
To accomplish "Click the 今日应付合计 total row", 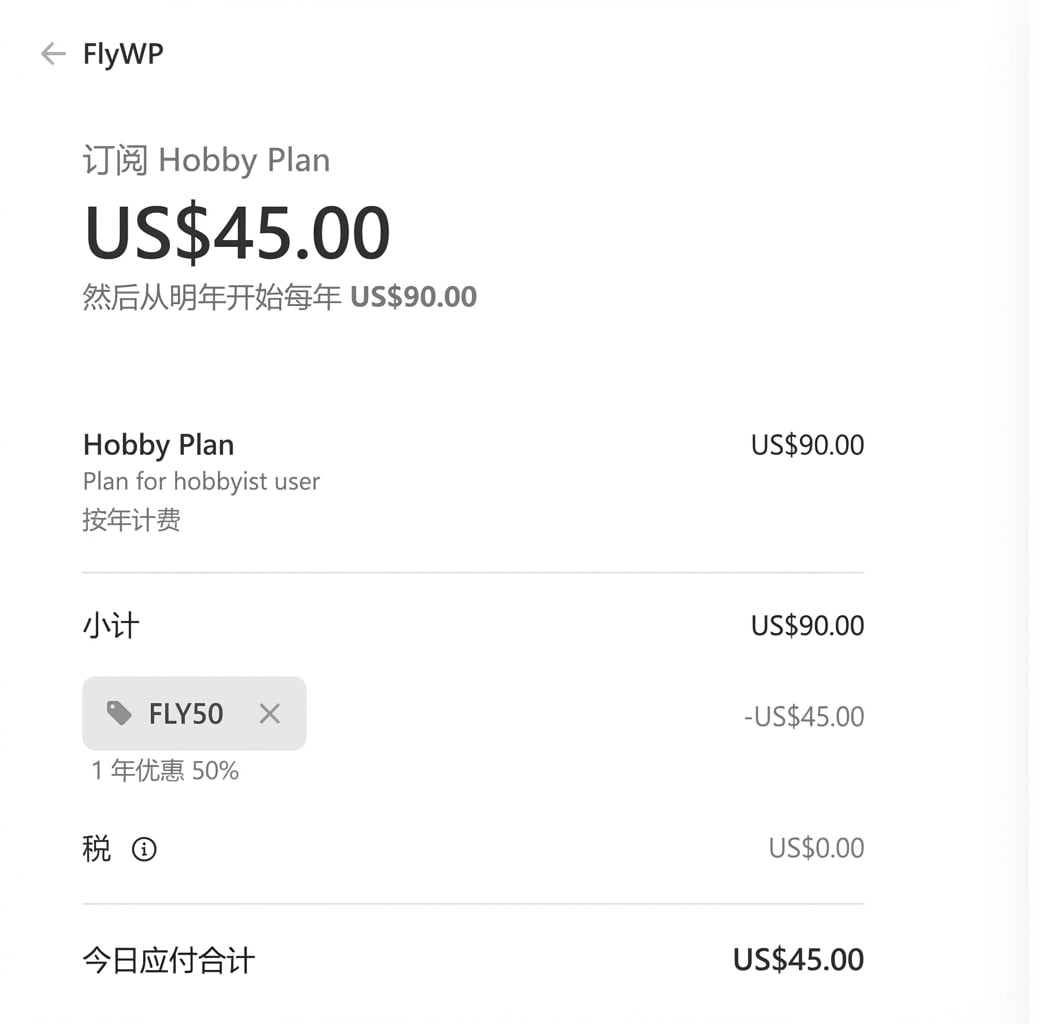I will coord(168,959).
